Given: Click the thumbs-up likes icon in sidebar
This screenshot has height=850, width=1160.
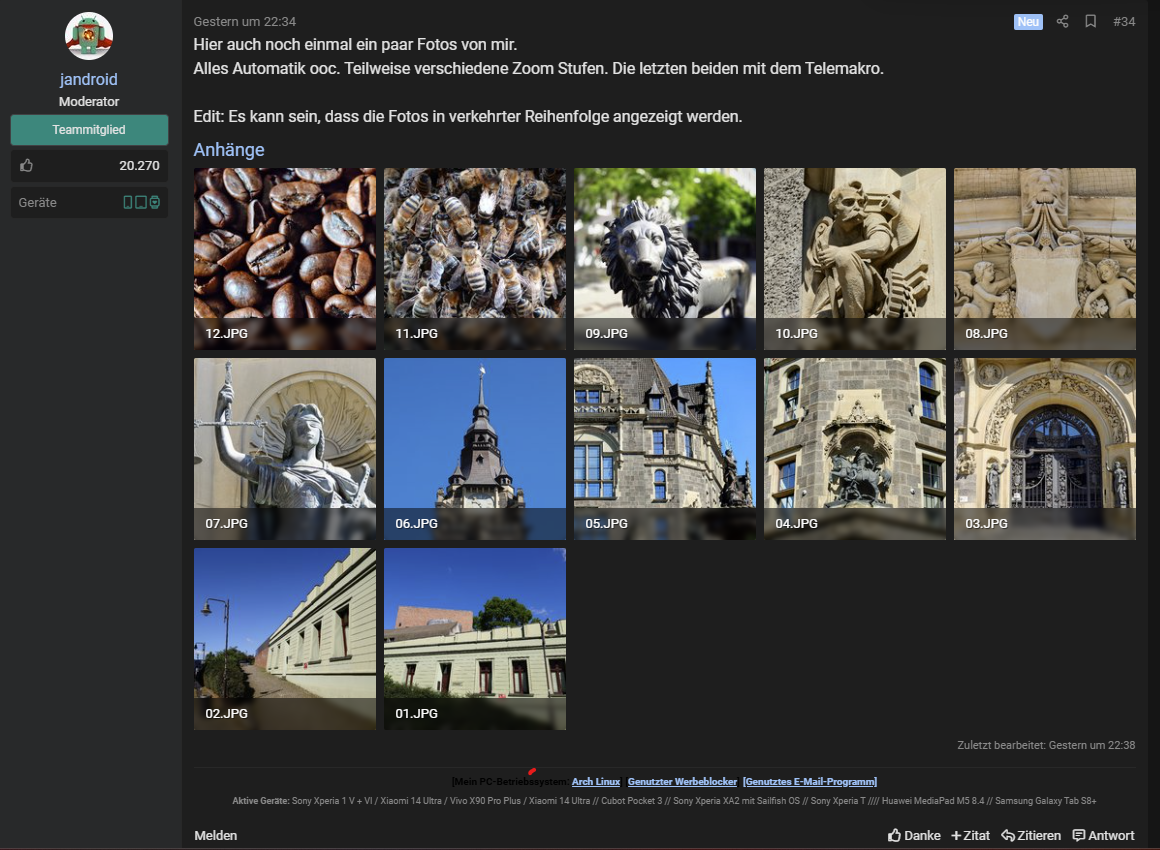Looking at the screenshot, I should 26,166.
